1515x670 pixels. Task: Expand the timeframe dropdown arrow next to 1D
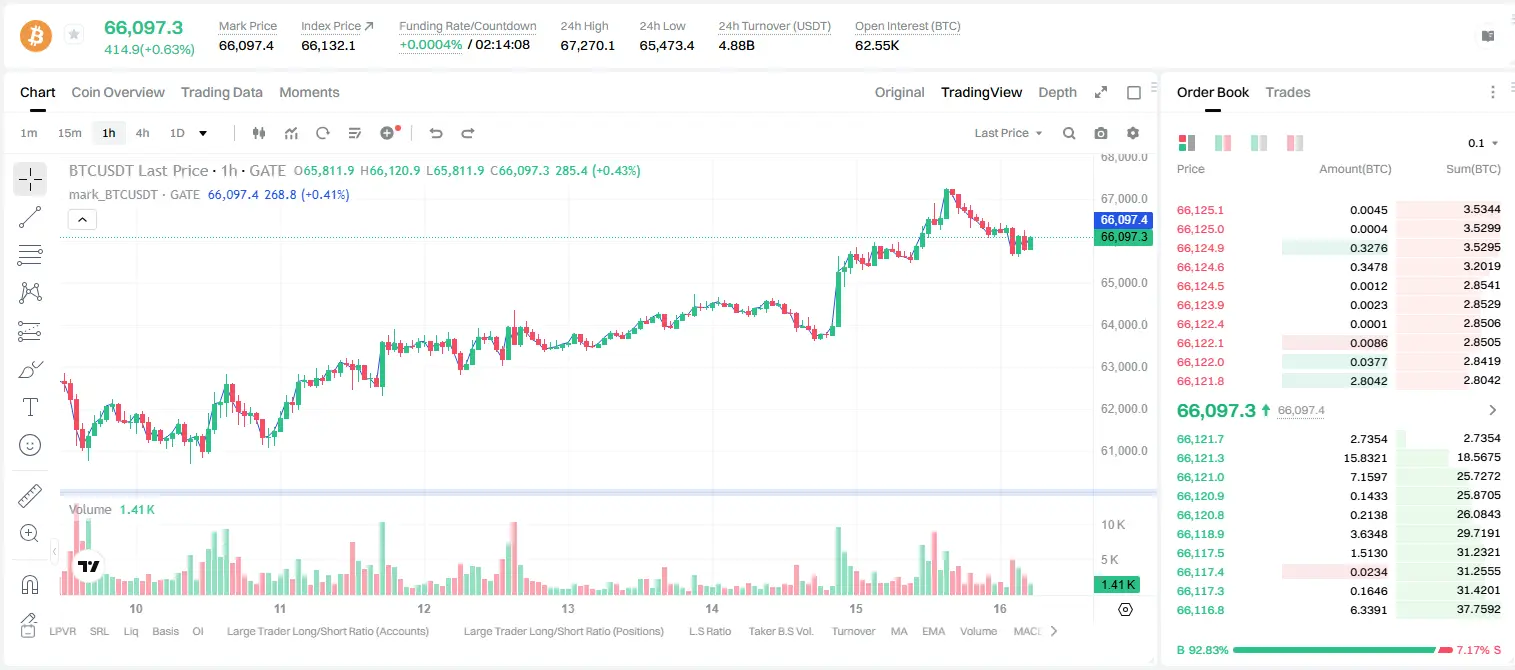point(203,133)
